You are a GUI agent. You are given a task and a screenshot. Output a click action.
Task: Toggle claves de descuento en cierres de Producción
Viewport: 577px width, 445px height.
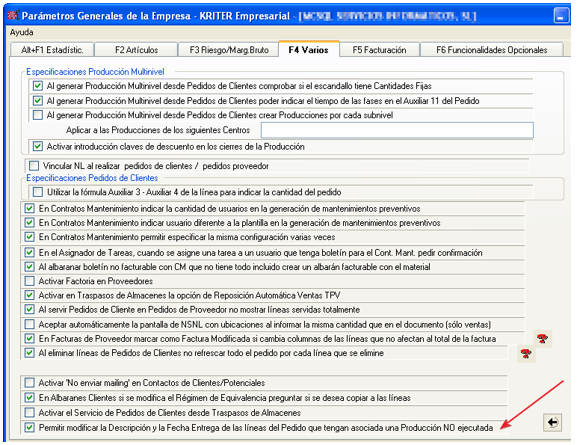point(38,146)
